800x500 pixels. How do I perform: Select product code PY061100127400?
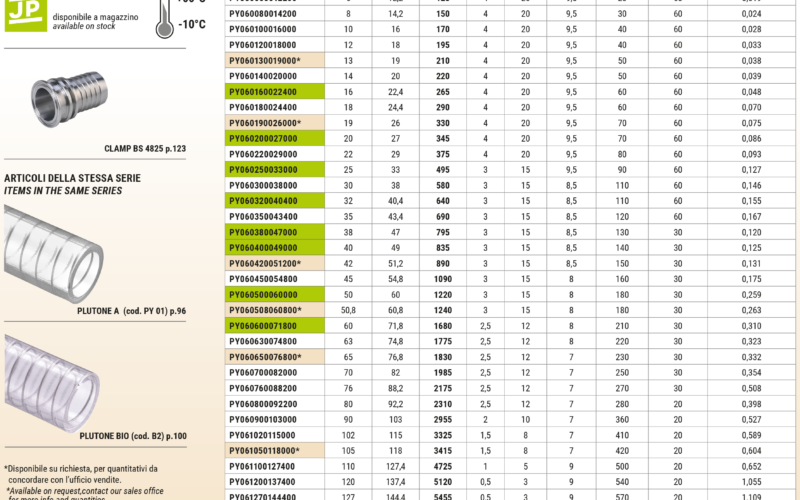click(x=264, y=465)
